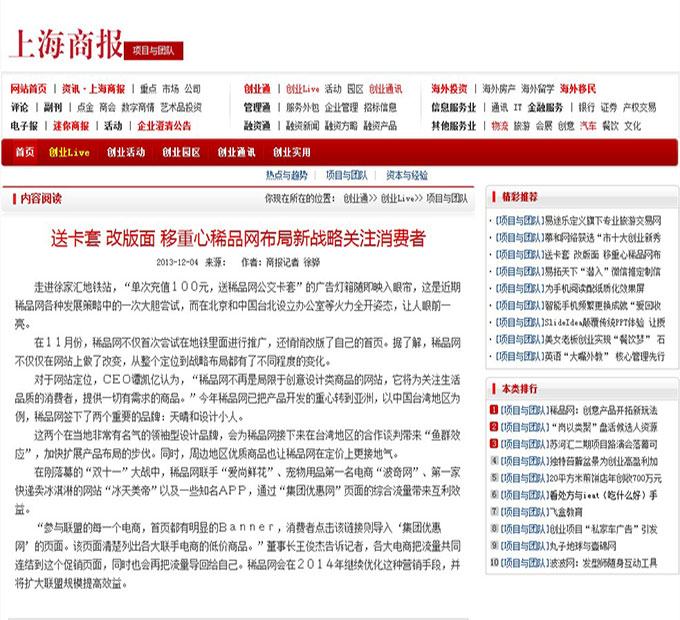Switch to 资本与经验 sub-tab
The width and height of the screenshot is (680, 620).
pyautogui.click(x=407, y=175)
